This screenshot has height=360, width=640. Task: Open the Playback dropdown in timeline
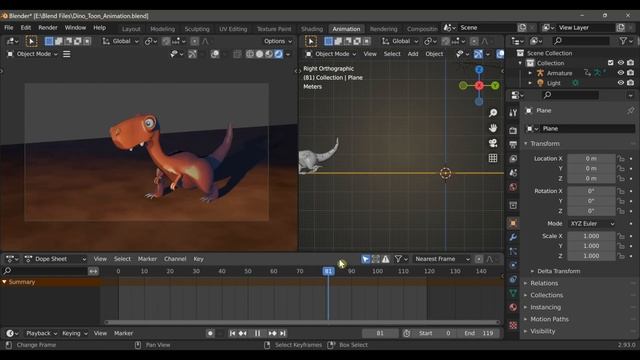pos(41,333)
